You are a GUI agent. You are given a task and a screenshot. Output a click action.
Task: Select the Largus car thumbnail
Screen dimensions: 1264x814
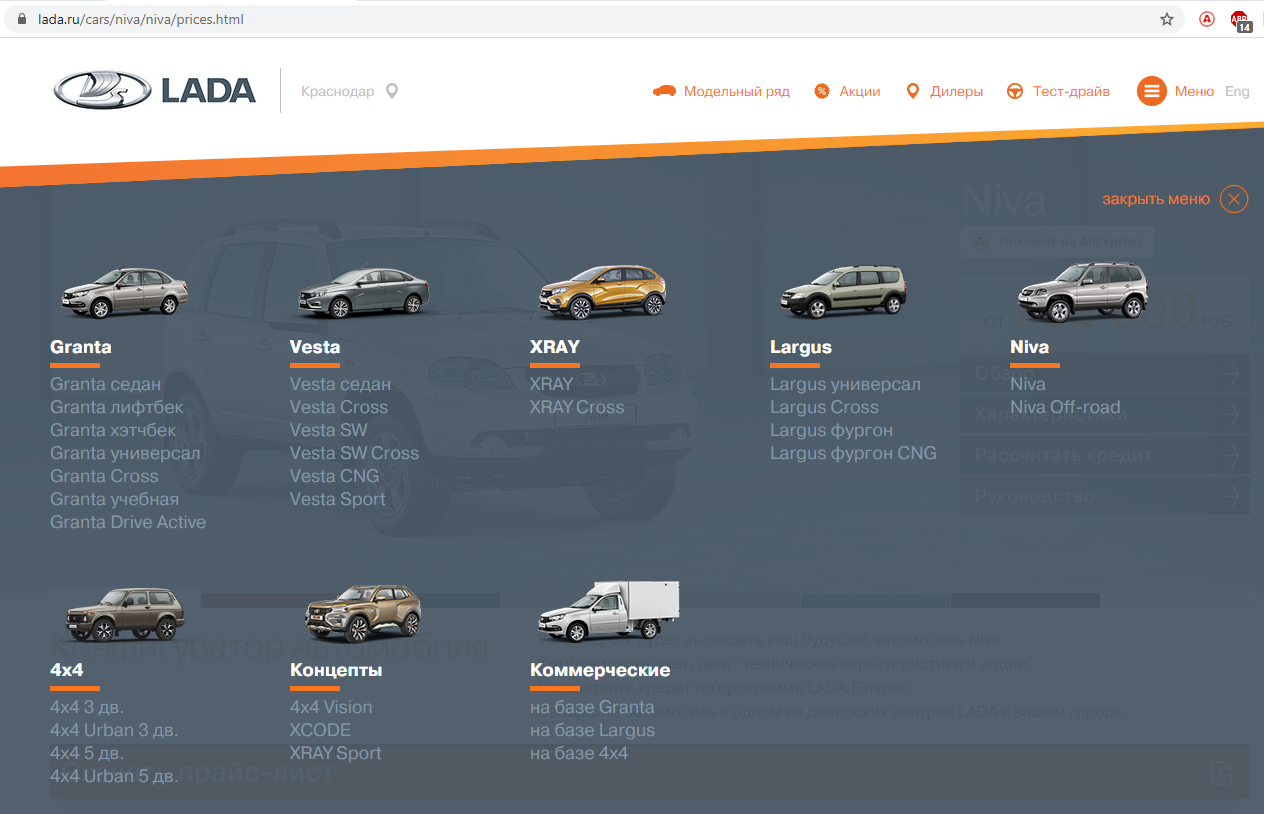tap(843, 292)
